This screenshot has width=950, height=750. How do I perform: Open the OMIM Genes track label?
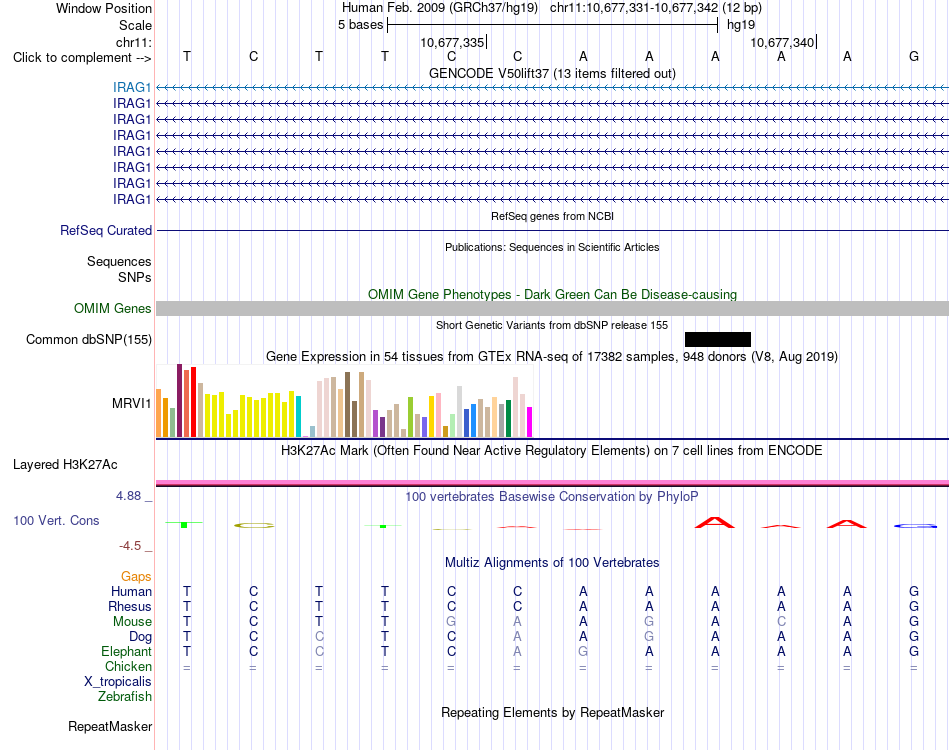(112, 308)
